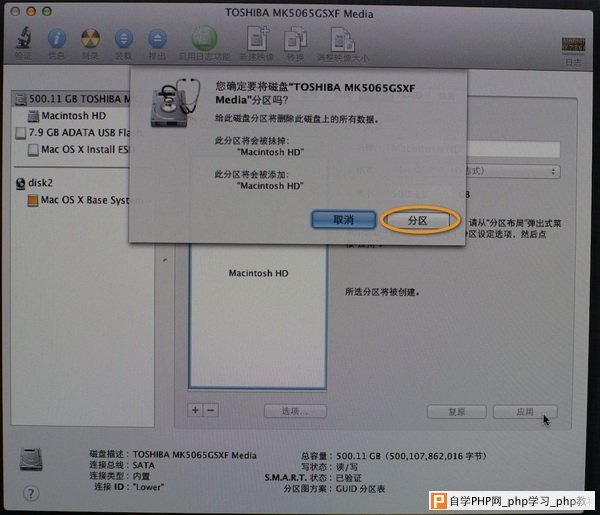
Task: Click the window's yellow minimize button
Action: pos(31,11)
